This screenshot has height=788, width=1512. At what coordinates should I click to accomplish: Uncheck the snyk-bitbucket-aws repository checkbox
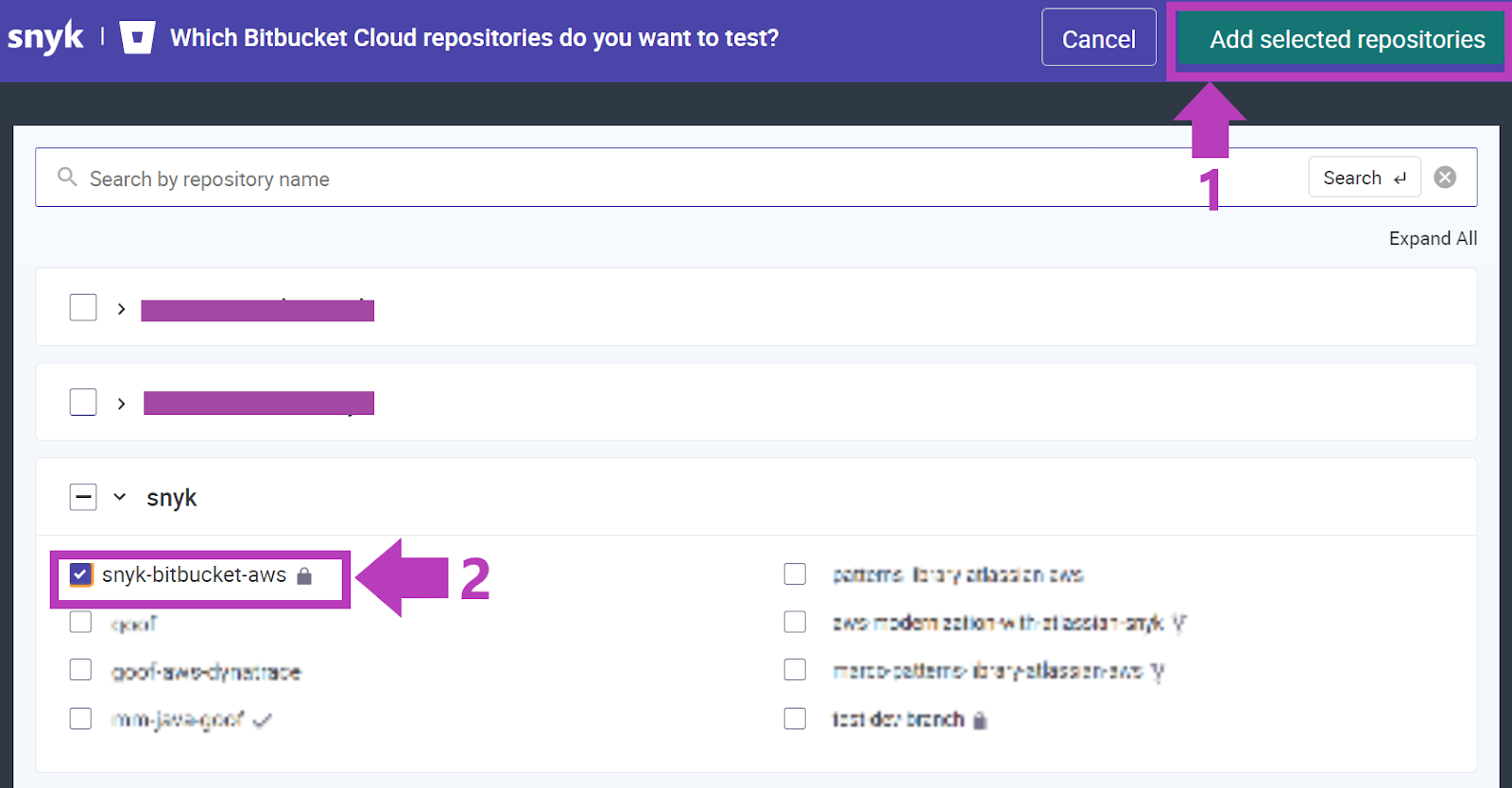tap(81, 574)
